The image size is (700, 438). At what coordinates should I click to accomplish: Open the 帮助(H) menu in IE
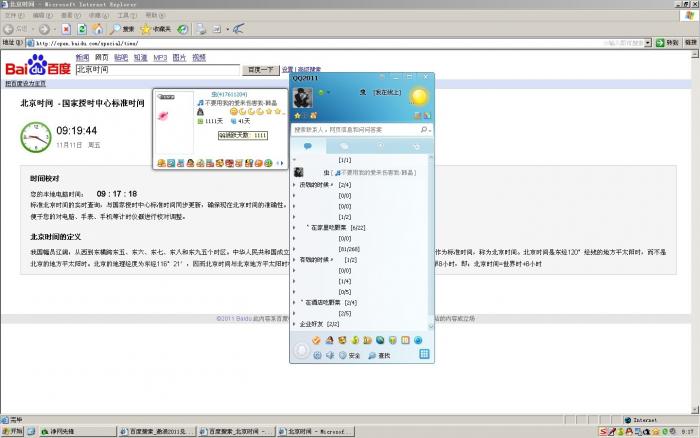point(155,15)
